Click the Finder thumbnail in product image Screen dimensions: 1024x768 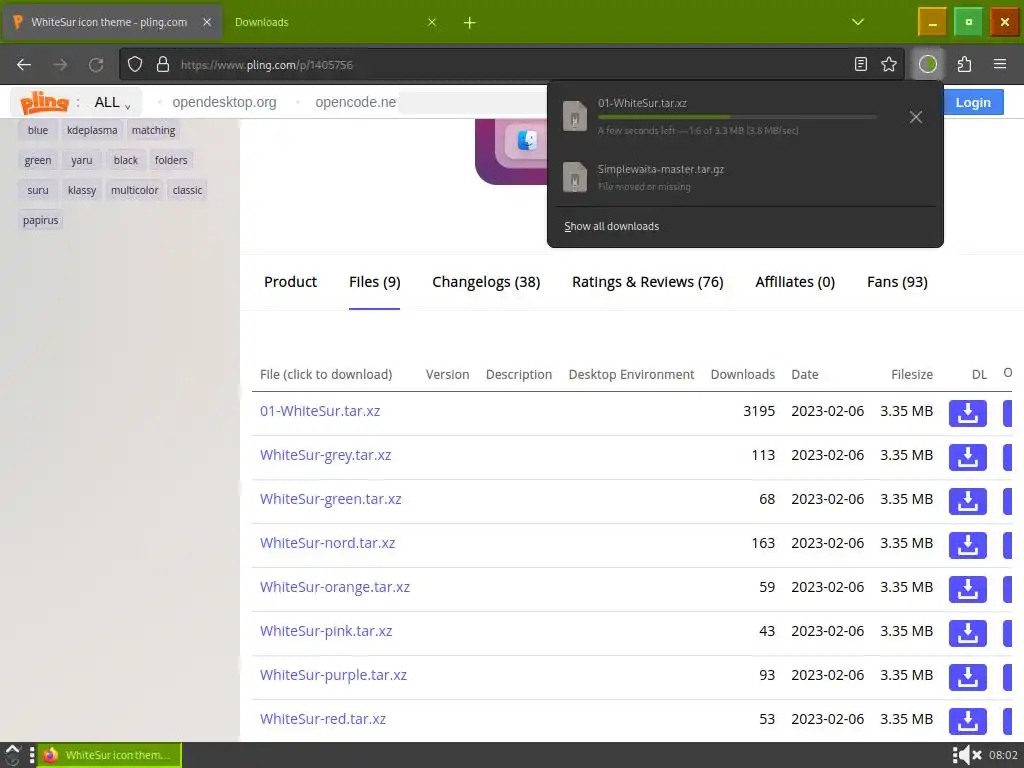click(x=526, y=140)
